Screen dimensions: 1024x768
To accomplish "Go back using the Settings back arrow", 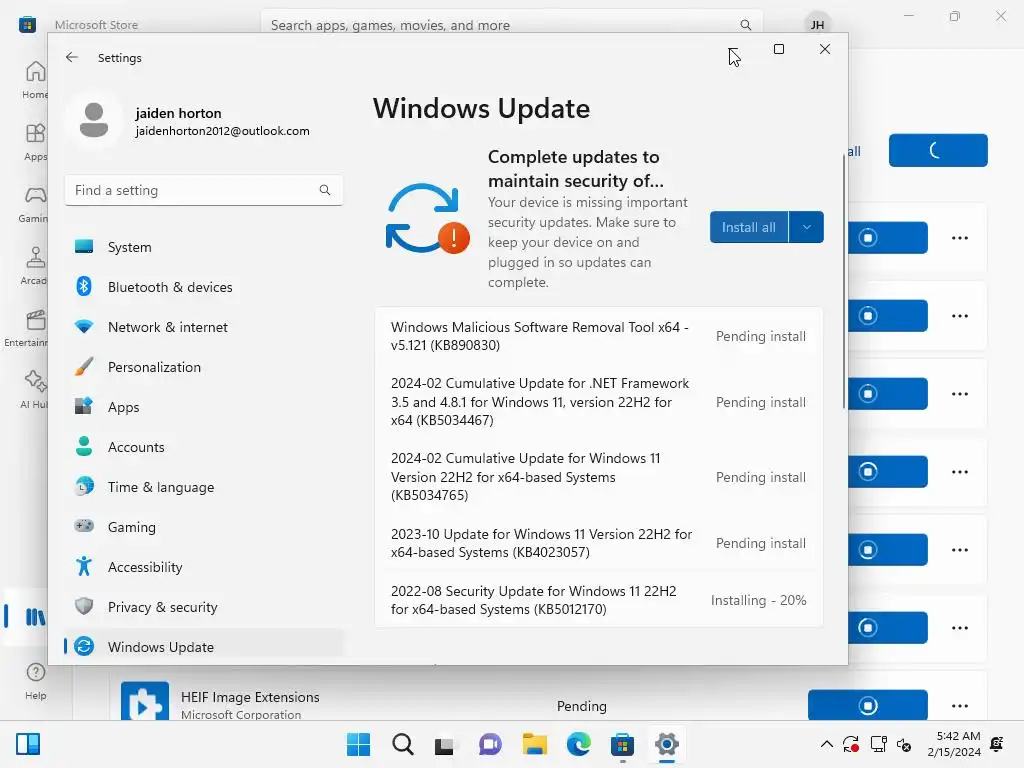I will click(72, 57).
